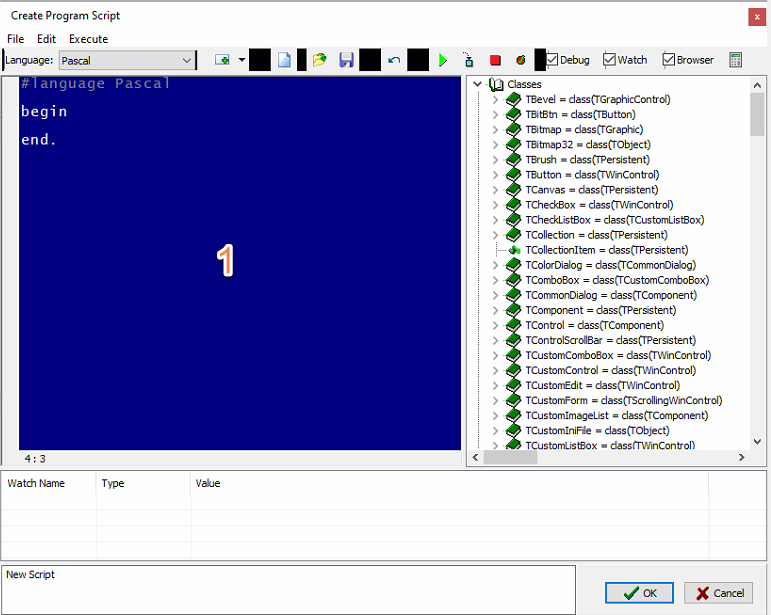Confirm with the OK button
771x615 pixels.
pyautogui.click(x=639, y=593)
